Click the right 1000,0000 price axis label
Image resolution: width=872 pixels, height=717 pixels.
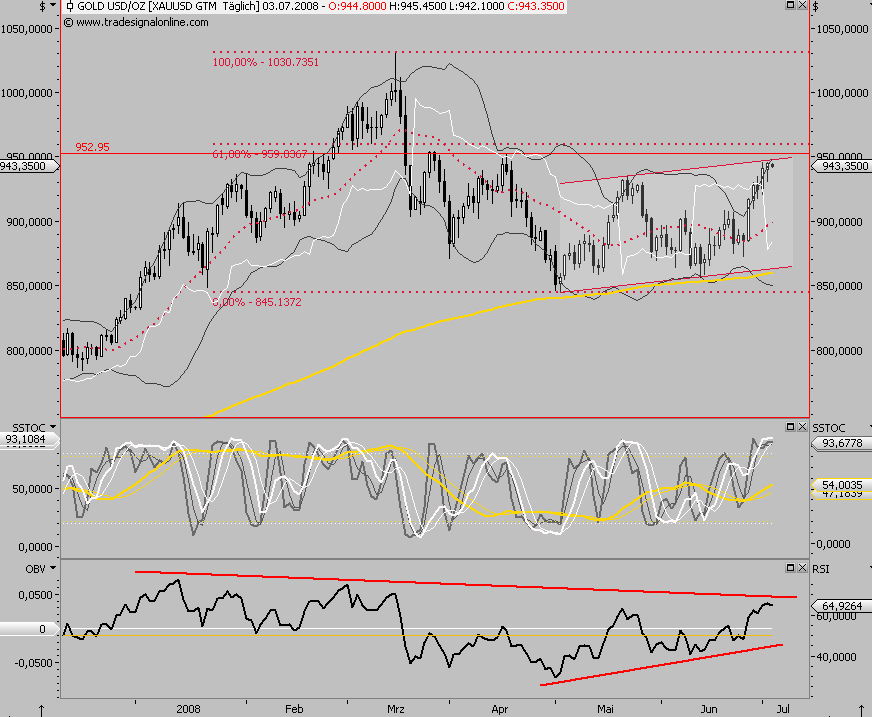pos(842,93)
